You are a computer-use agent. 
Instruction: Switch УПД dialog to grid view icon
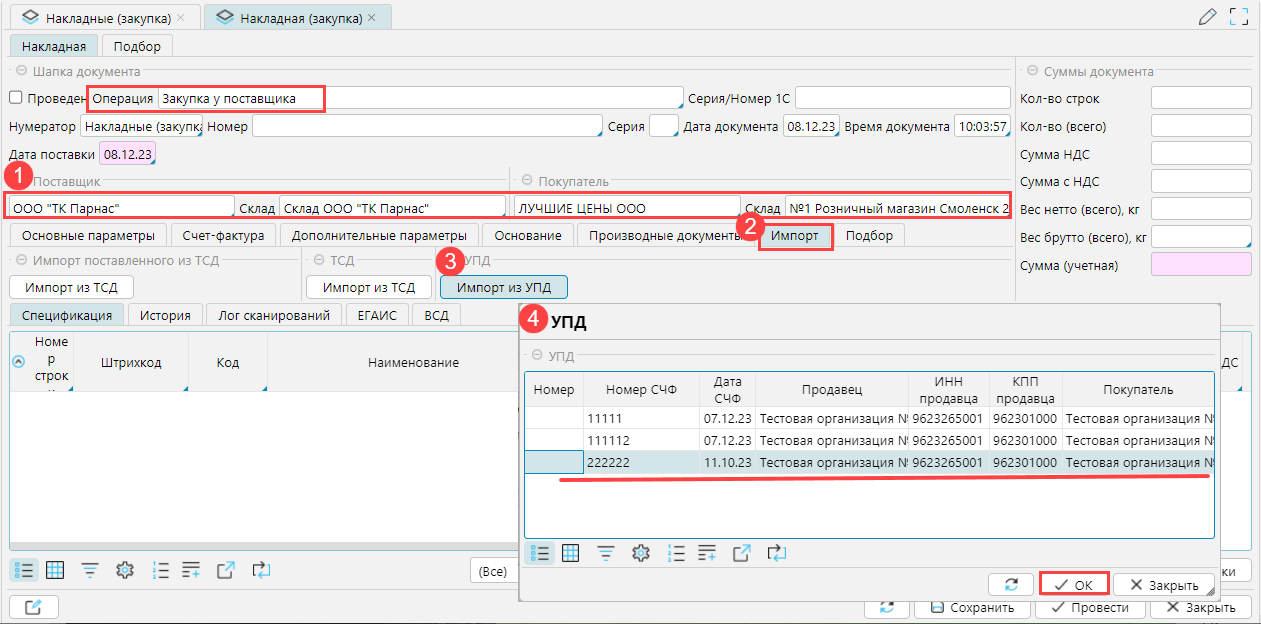click(x=570, y=553)
